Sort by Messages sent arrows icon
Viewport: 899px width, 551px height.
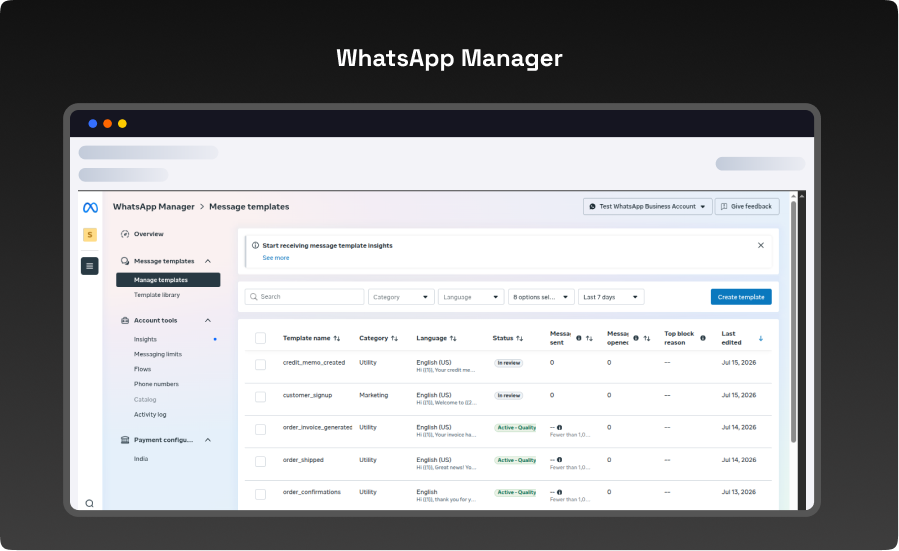pos(589,338)
